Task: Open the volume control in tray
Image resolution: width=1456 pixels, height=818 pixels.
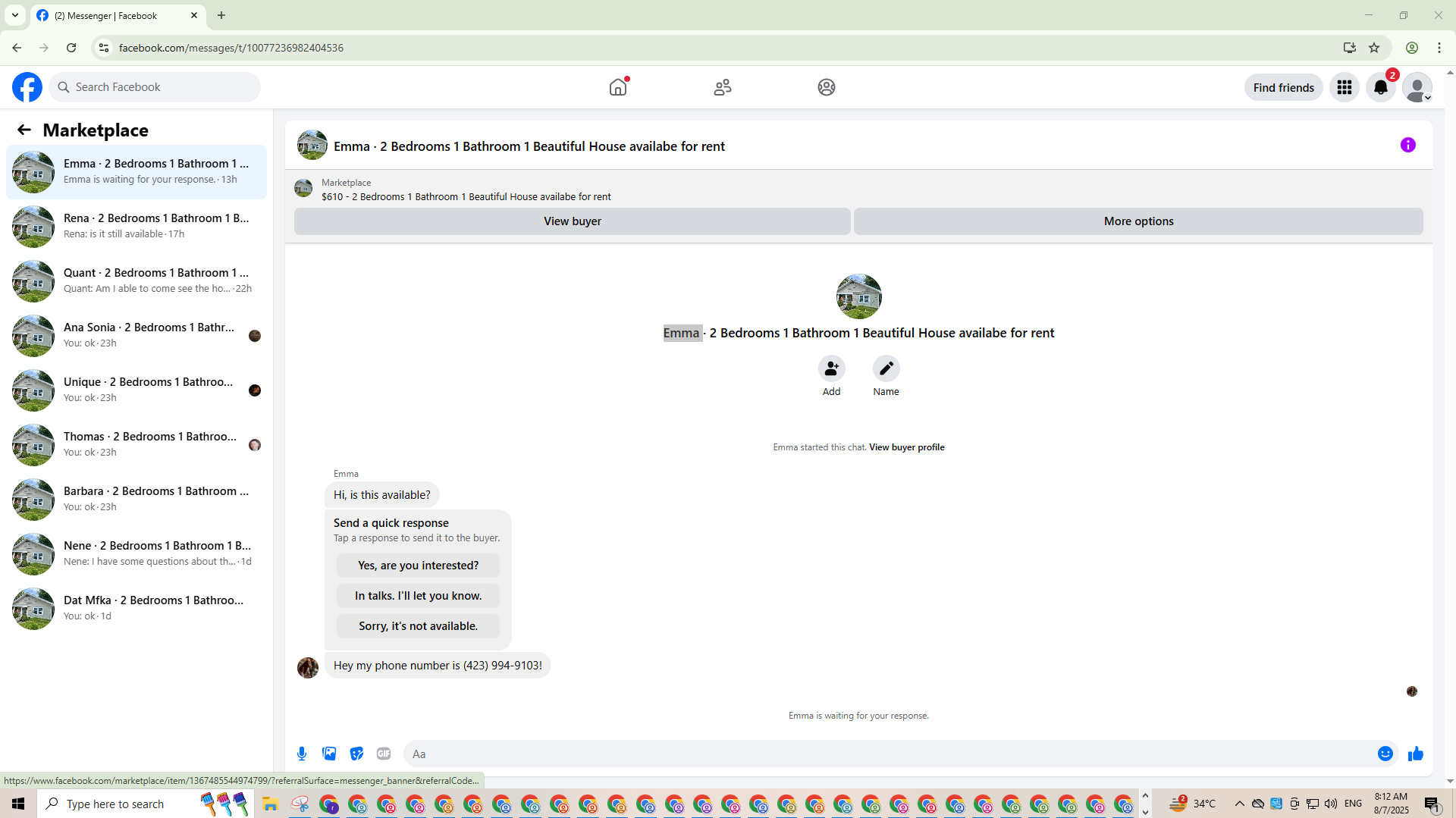Action: pyautogui.click(x=1331, y=804)
